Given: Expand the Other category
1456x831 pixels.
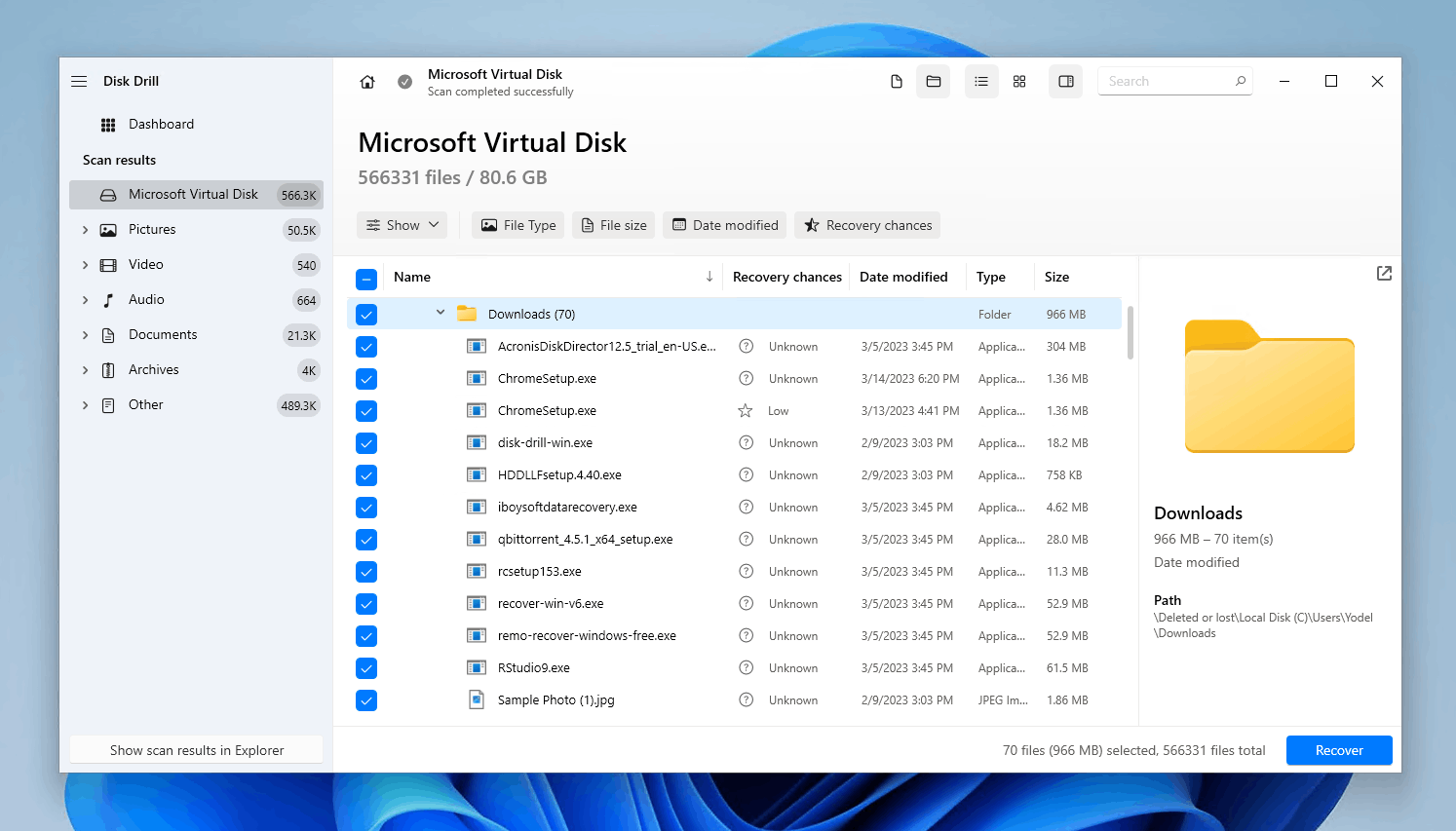Looking at the screenshot, I should click(x=85, y=405).
